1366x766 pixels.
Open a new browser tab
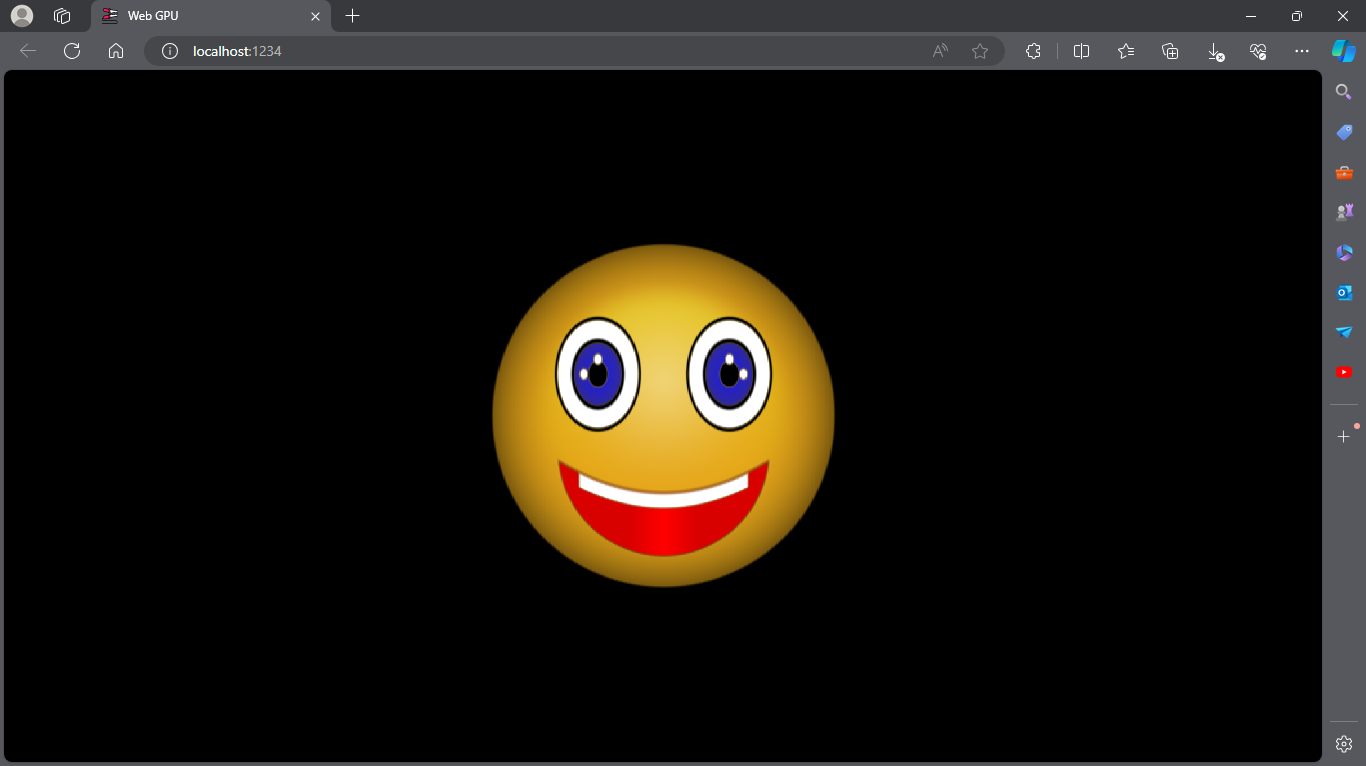pyautogui.click(x=352, y=16)
